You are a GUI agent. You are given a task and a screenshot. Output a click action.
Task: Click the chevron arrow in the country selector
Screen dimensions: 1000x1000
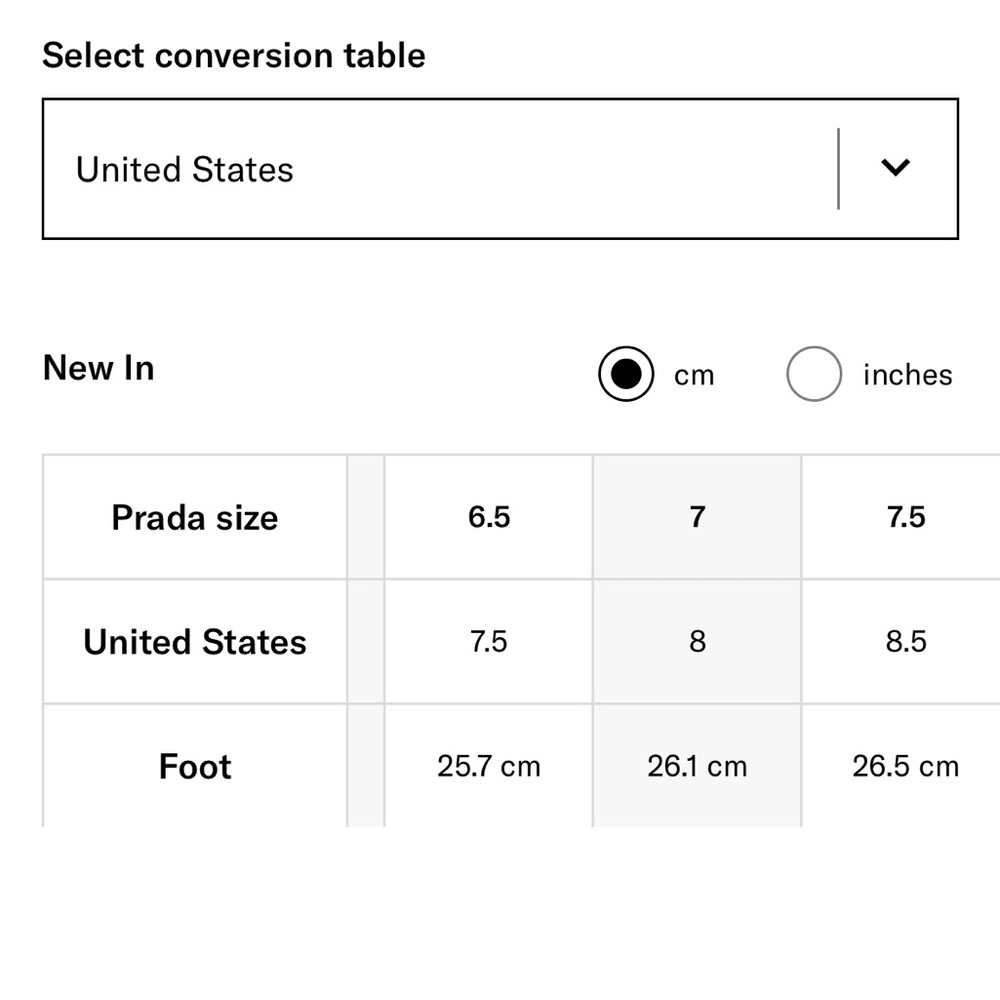[895, 168]
